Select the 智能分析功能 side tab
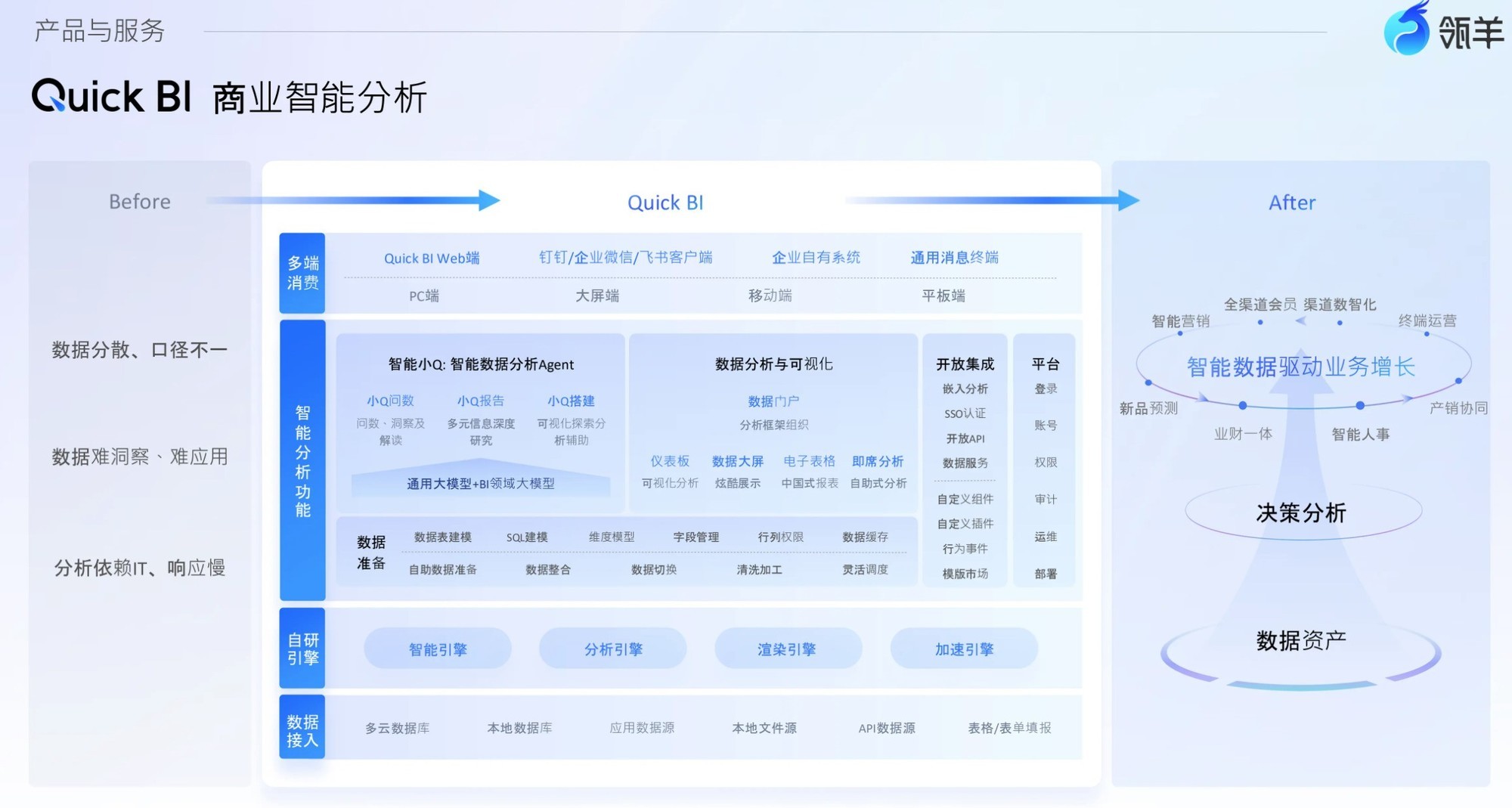This screenshot has height=808, width=1512. (302, 460)
